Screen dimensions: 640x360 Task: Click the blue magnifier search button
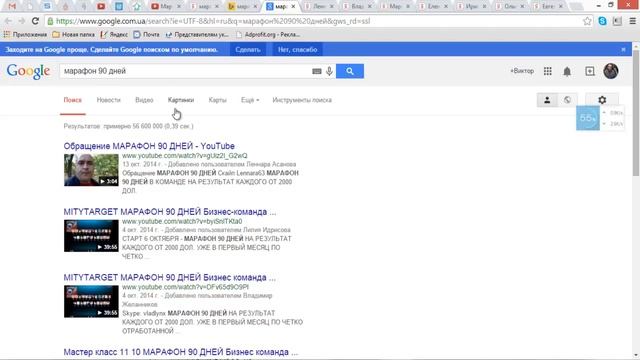point(350,71)
